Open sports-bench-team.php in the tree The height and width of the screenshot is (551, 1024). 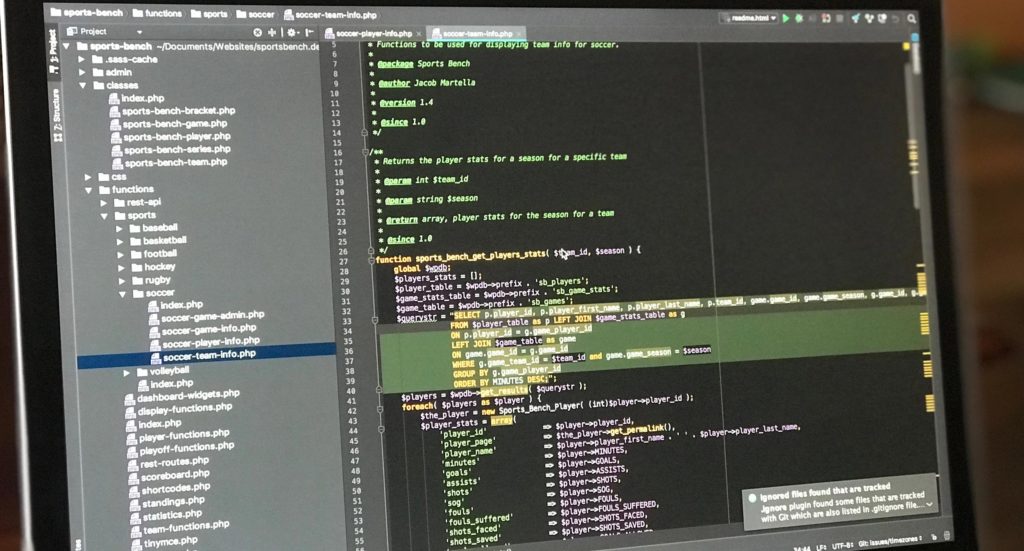(x=170, y=163)
